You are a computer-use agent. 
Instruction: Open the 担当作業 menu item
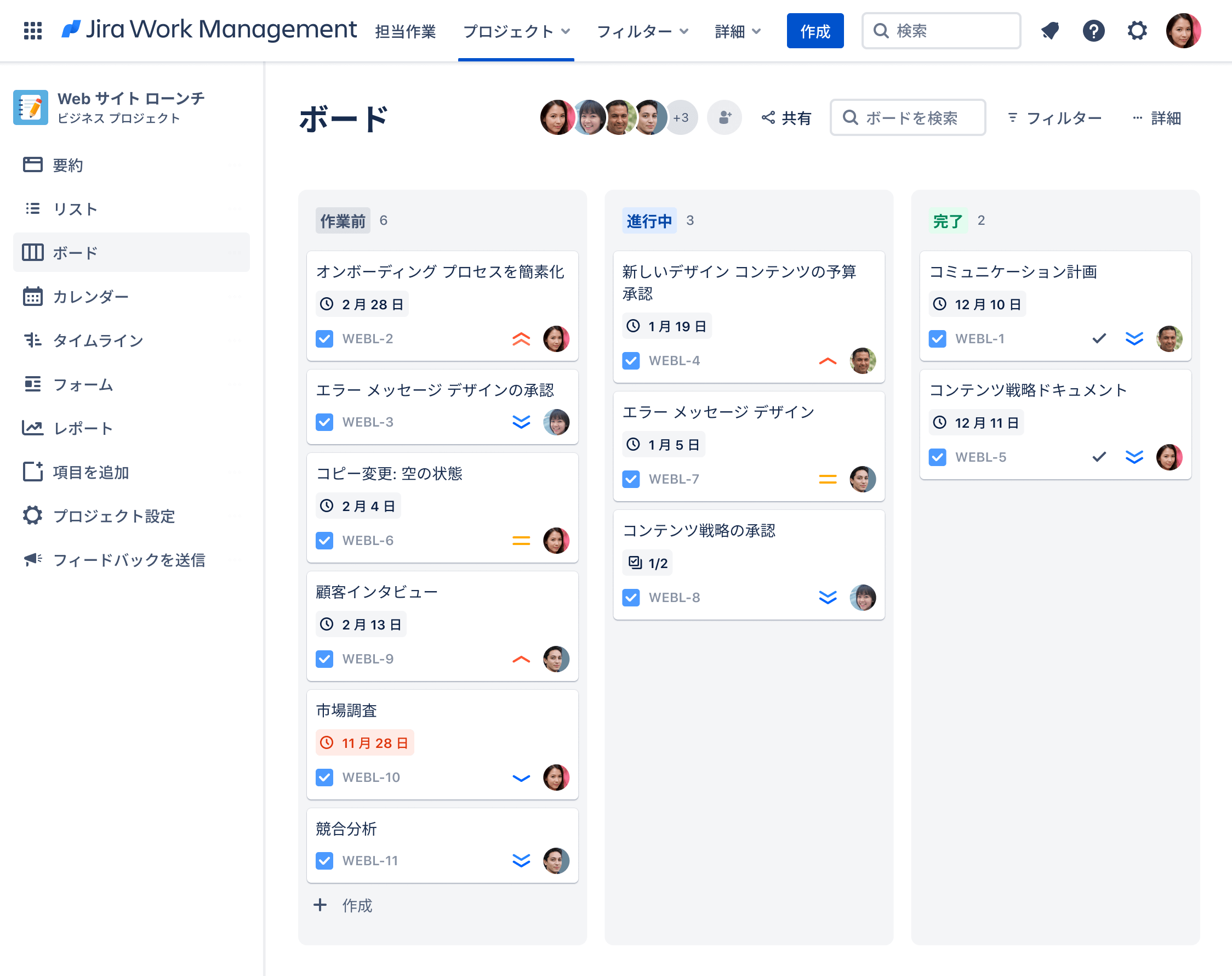pos(406,31)
